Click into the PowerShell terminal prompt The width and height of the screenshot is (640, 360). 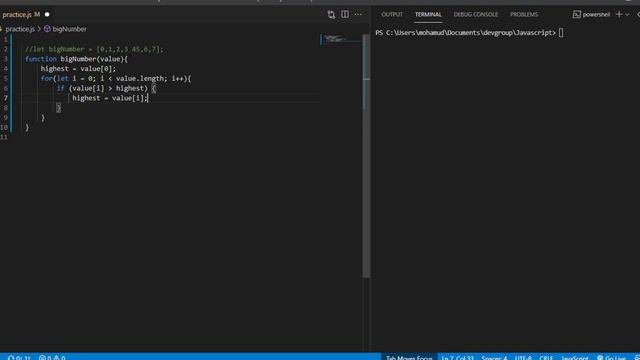[x=561, y=33]
